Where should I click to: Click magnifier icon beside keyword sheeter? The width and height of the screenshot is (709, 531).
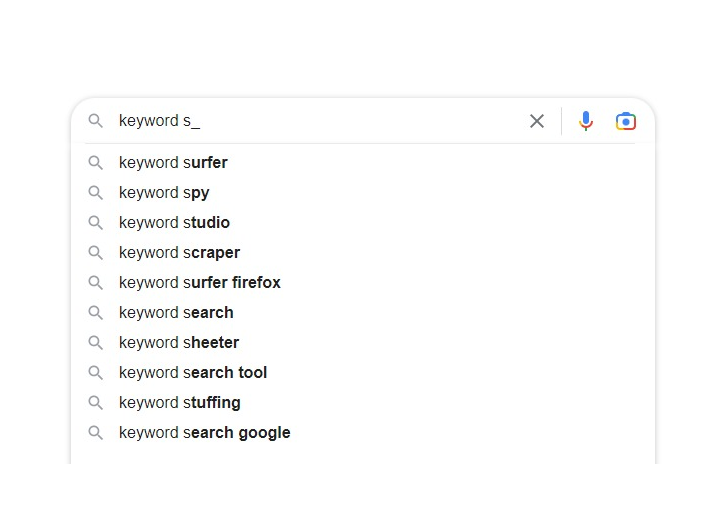(x=96, y=342)
